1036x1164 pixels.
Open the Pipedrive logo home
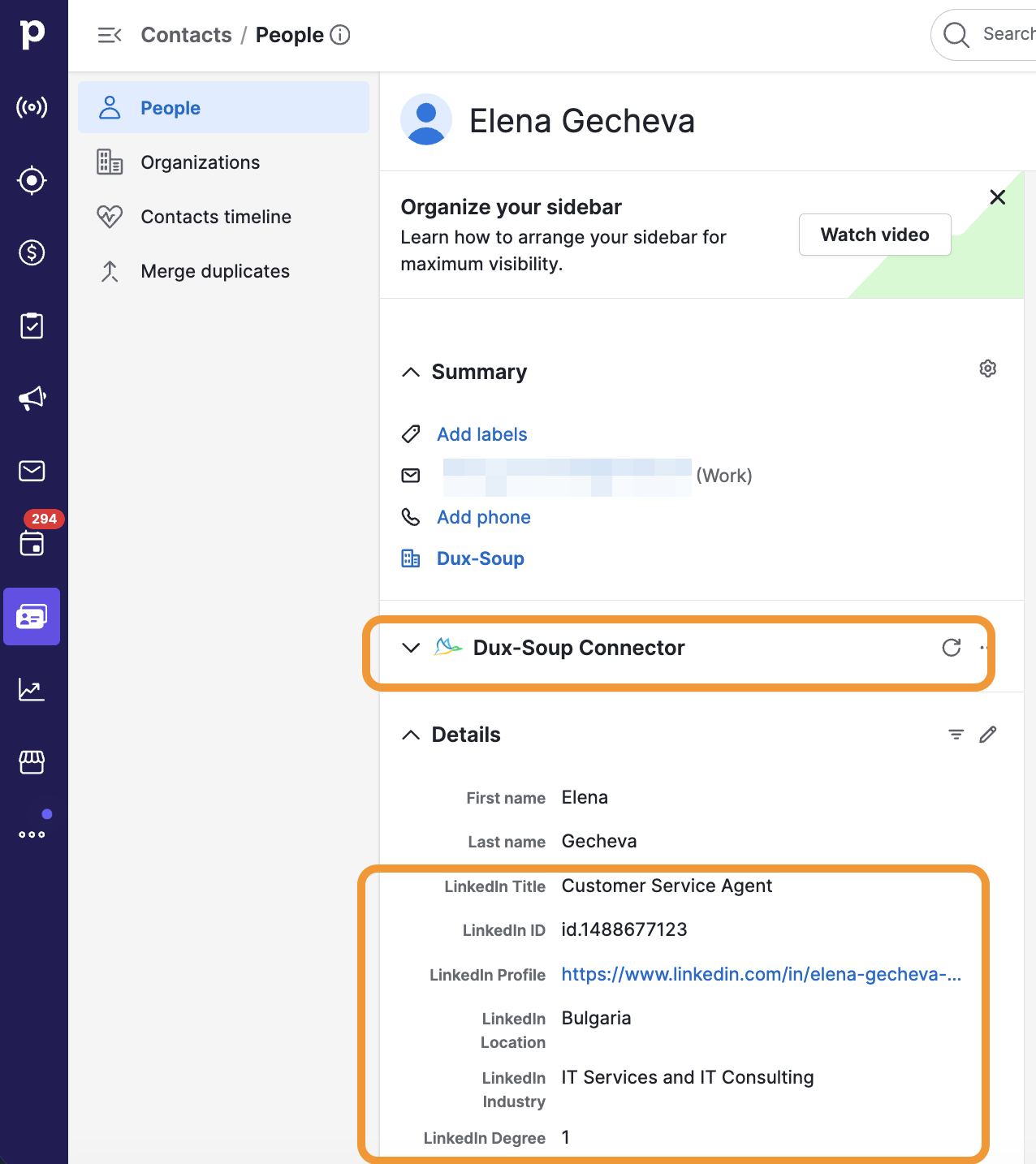32,34
